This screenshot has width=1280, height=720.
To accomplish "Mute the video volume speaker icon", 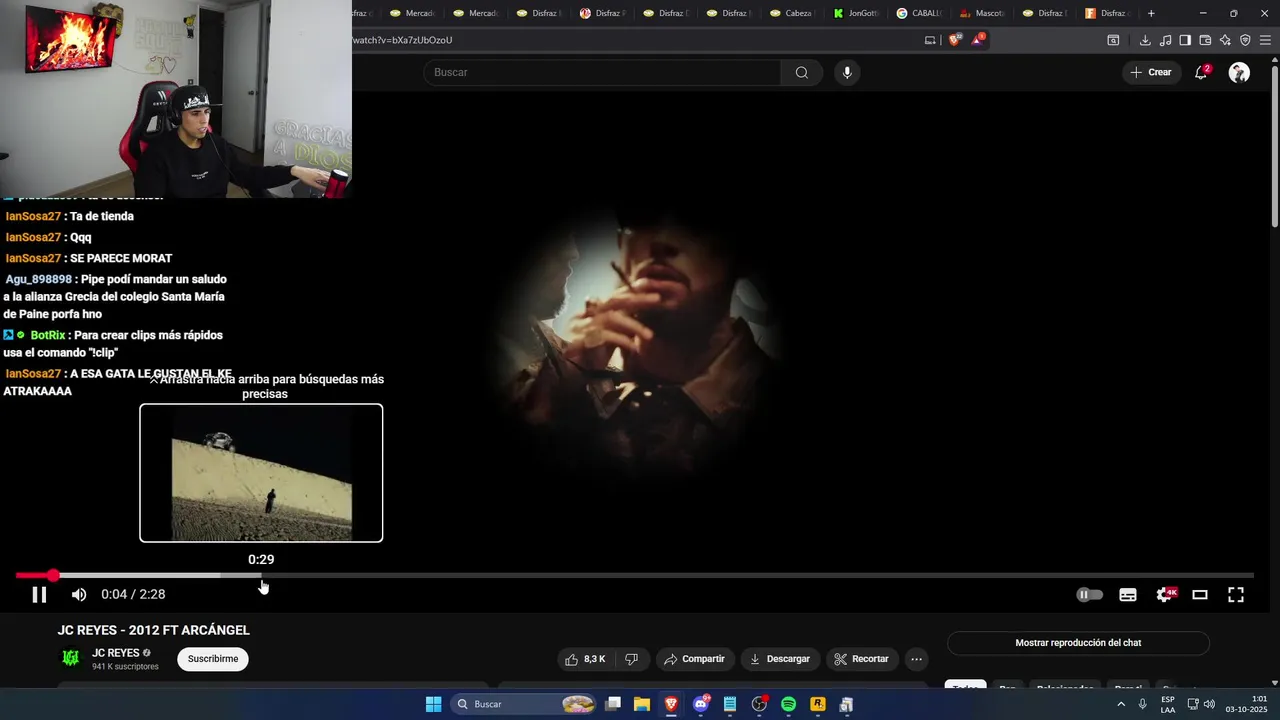I will tap(79, 595).
